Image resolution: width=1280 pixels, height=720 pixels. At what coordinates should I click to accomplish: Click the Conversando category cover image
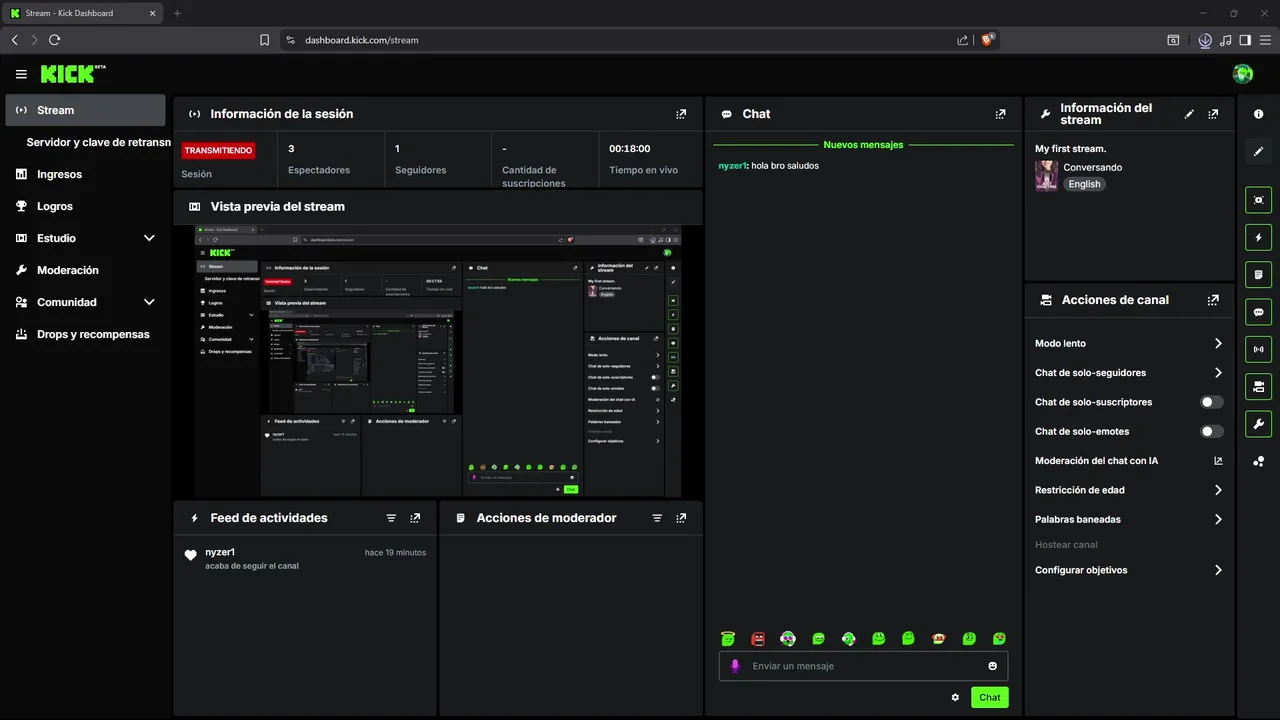(x=1046, y=175)
